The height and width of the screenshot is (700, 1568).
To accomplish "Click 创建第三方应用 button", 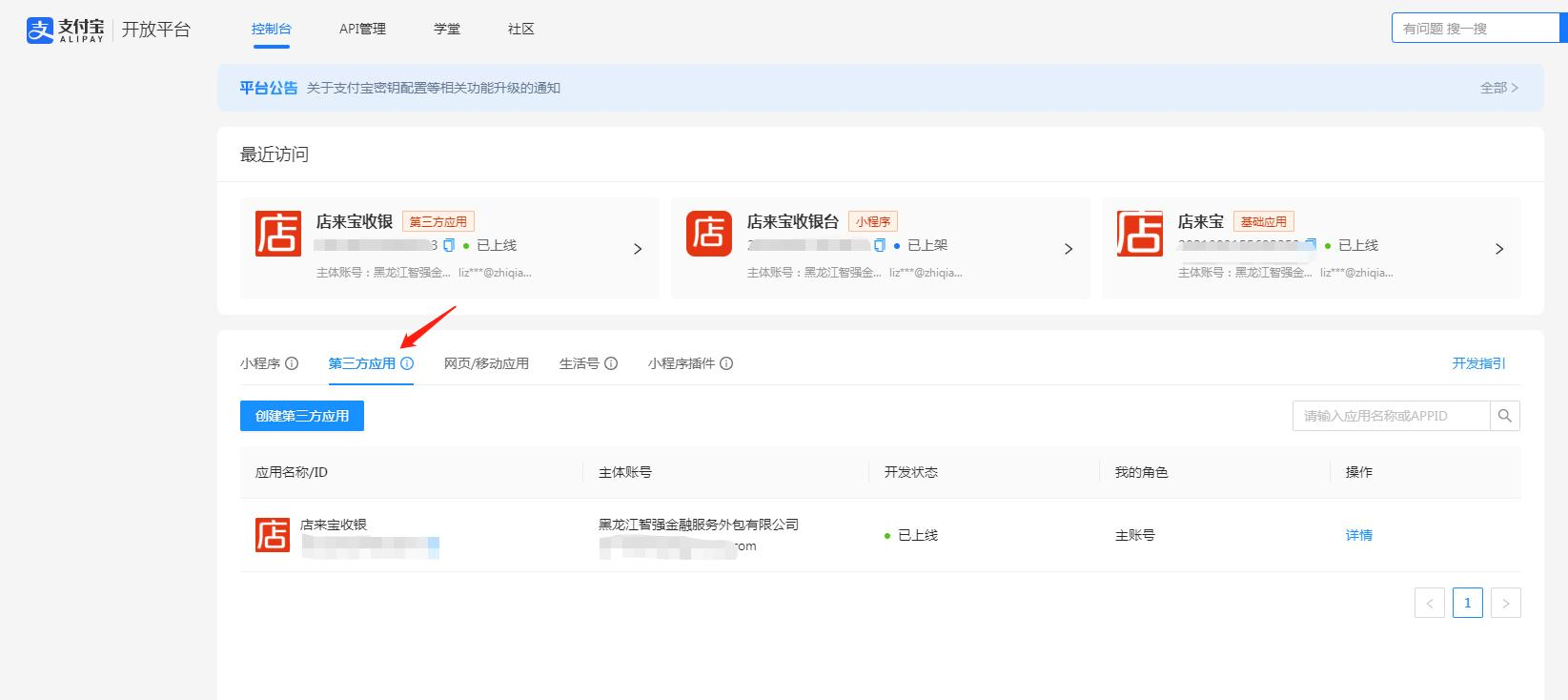I will [x=302, y=416].
